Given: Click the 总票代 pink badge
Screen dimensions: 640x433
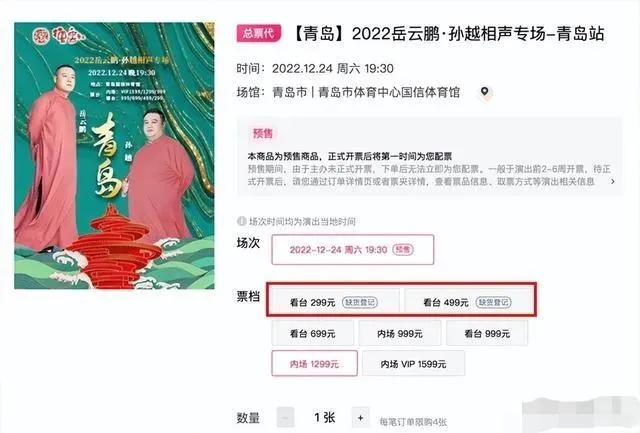Looking at the screenshot, I should [x=258, y=33].
